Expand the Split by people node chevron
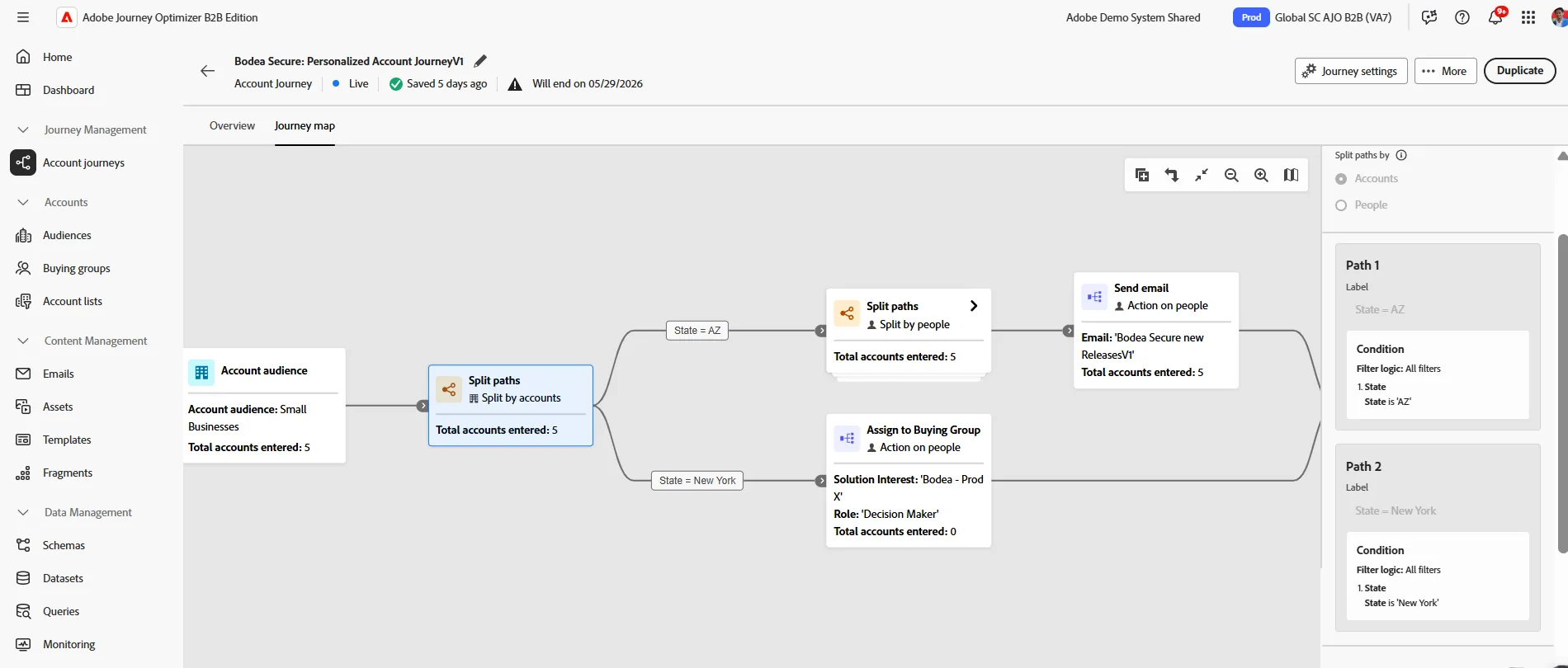This screenshot has height=668, width=1568. [974, 306]
